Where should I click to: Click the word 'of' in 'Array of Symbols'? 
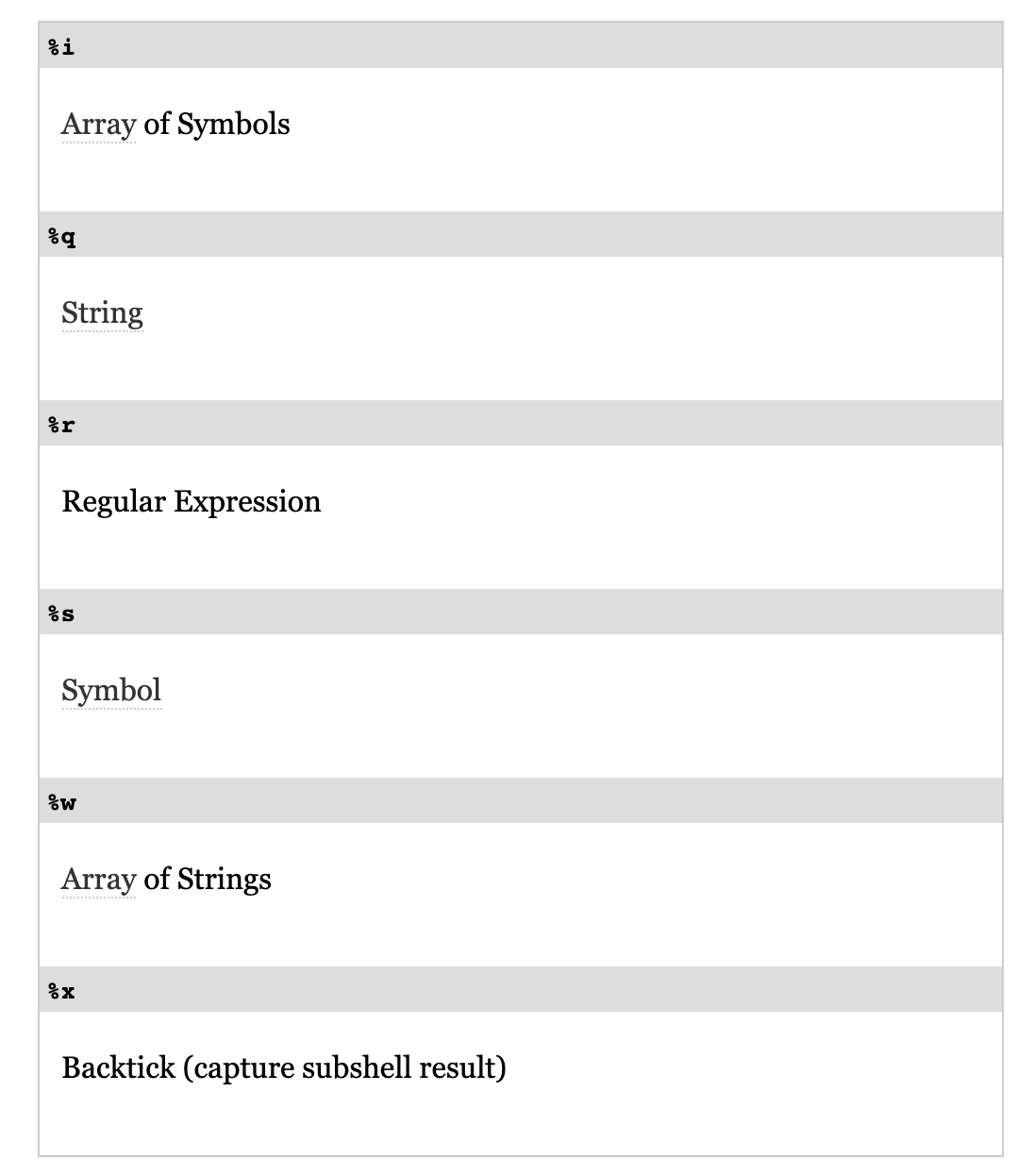(x=157, y=125)
